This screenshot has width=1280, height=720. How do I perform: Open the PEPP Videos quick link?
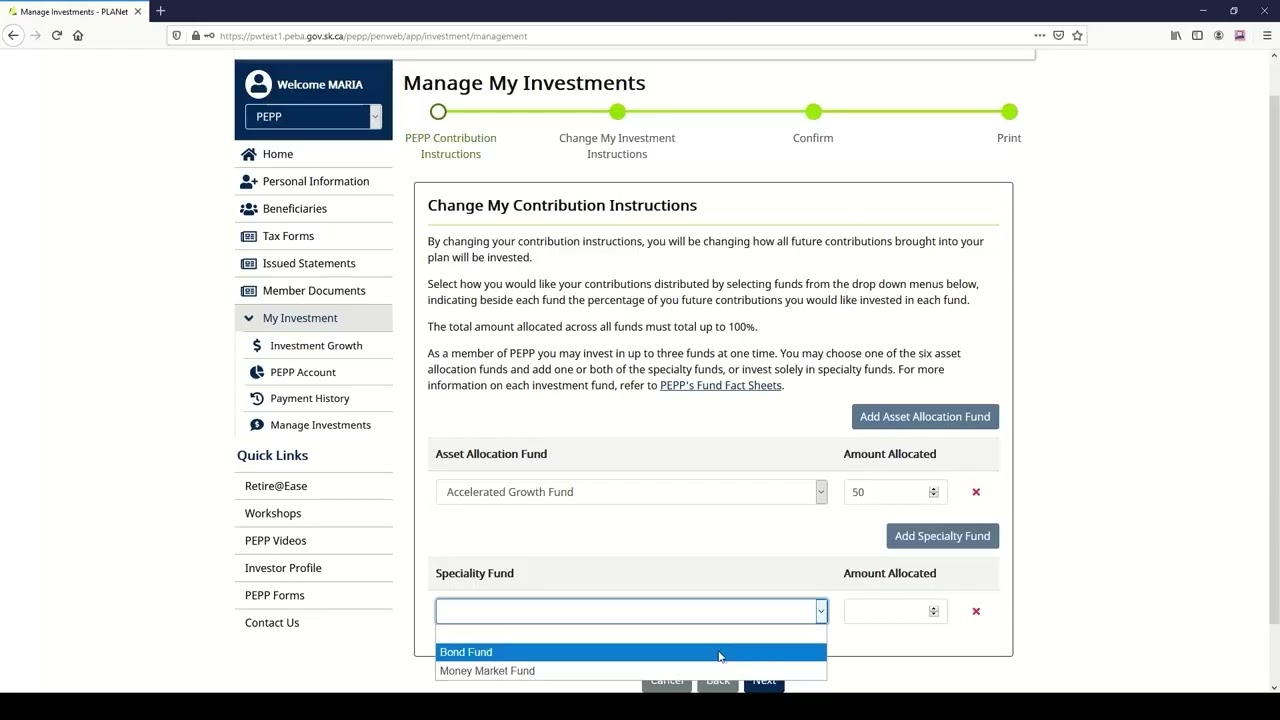coord(276,541)
